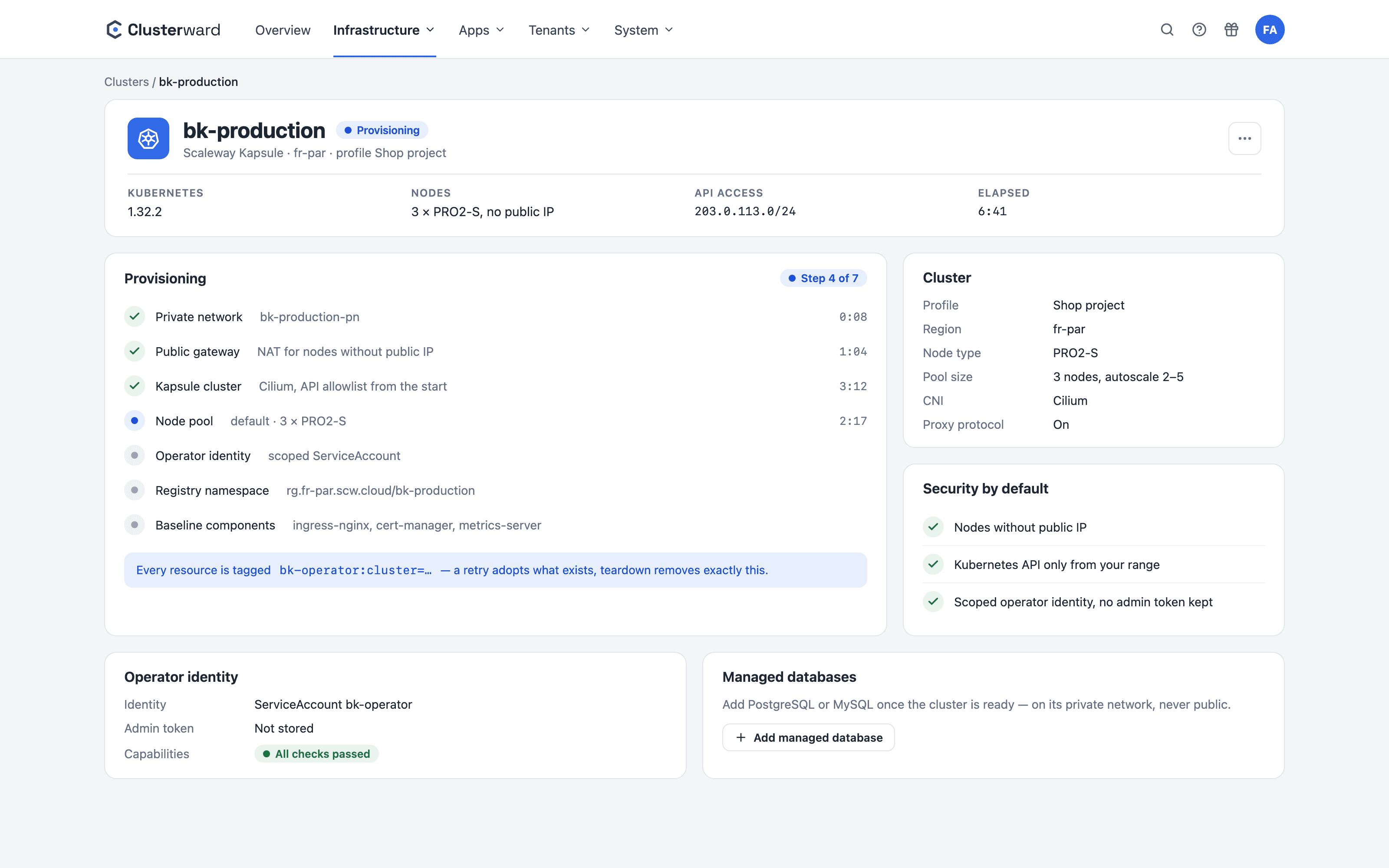Screen dimensions: 1389x868
Task: Click the Step 4 of 7 progress badge
Action: (x=823, y=279)
